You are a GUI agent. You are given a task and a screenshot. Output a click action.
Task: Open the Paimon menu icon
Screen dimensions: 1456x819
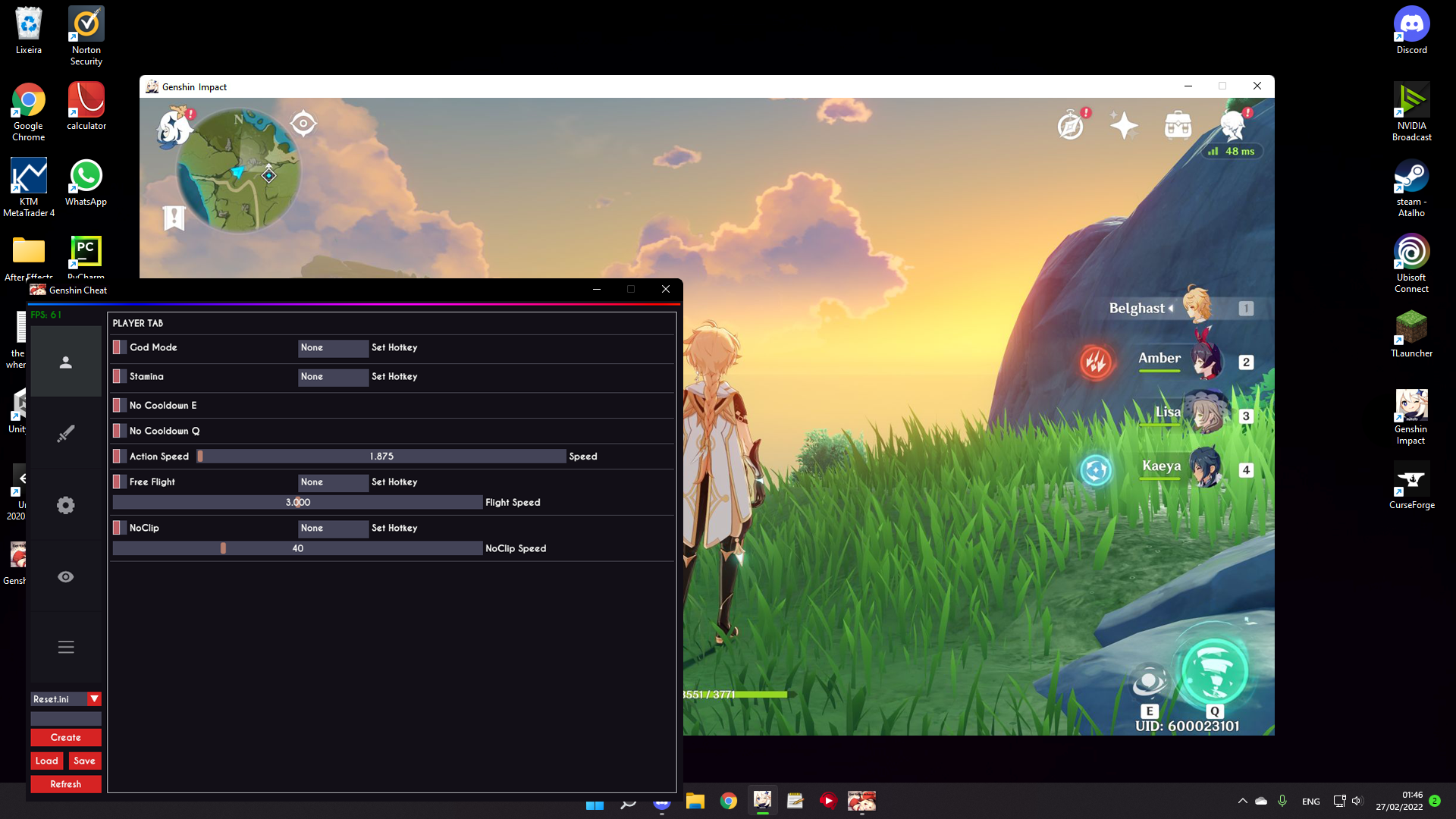tap(174, 127)
